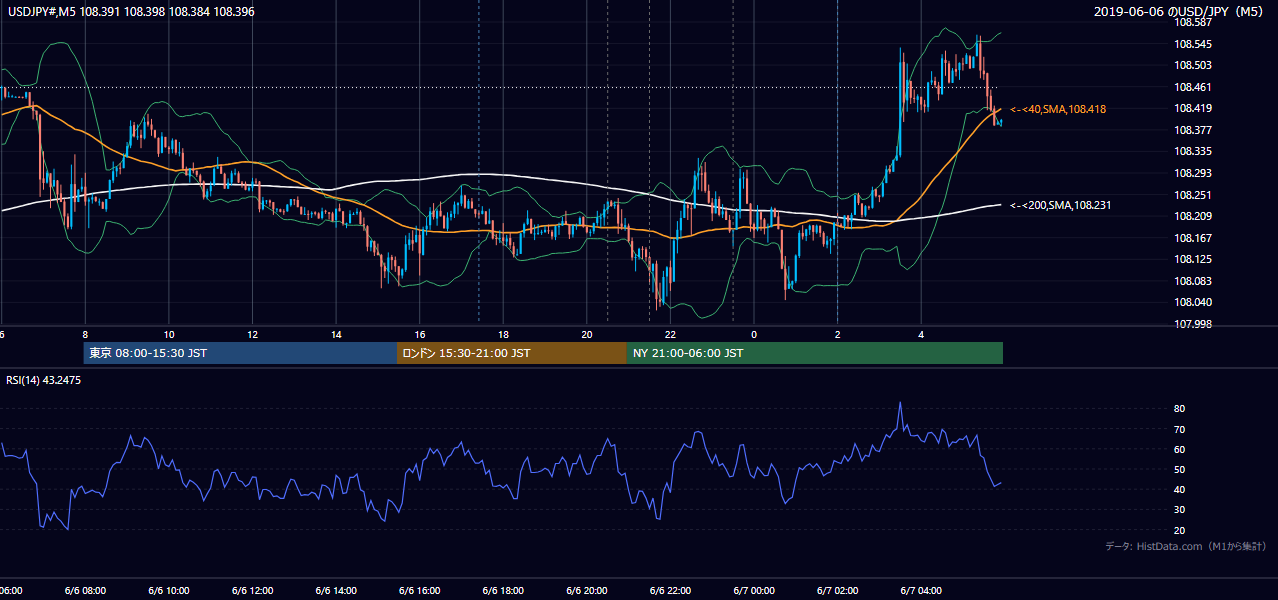
Task: Click price axis value 108.419
Action: 1193,108
